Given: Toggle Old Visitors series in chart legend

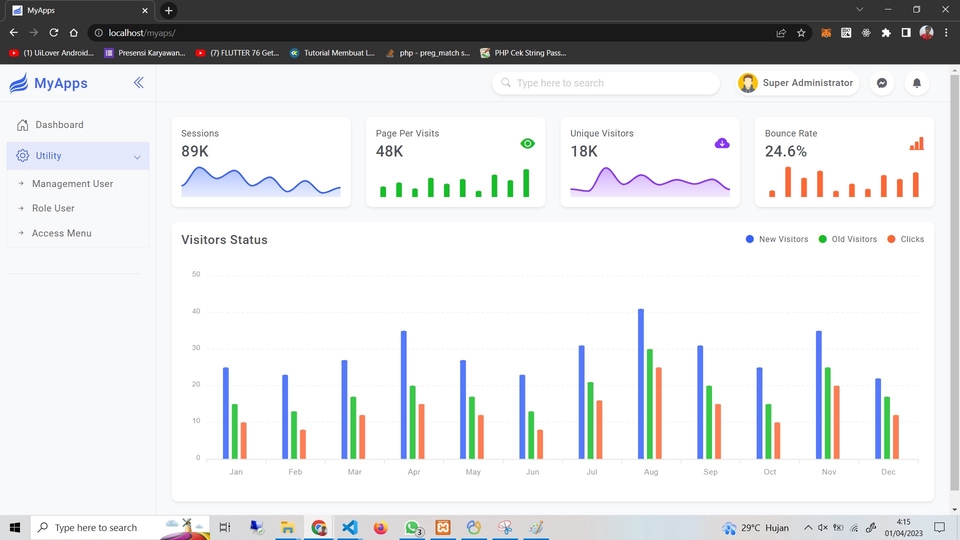Looking at the screenshot, I should [848, 239].
